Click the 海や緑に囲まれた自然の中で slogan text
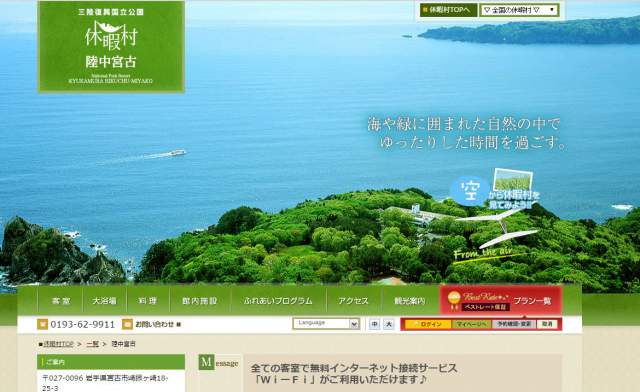640x392 pixels. pyautogui.click(x=464, y=124)
